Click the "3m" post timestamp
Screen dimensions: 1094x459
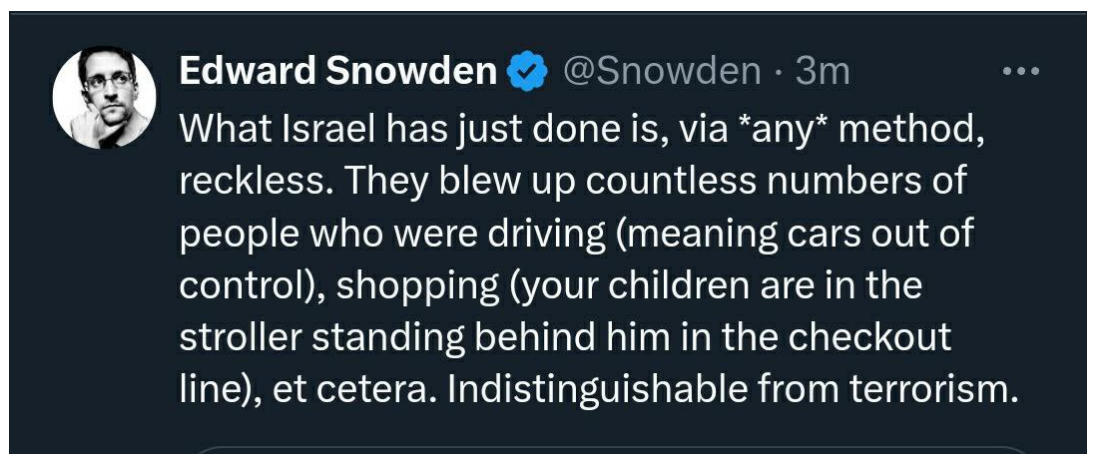[823, 72]
